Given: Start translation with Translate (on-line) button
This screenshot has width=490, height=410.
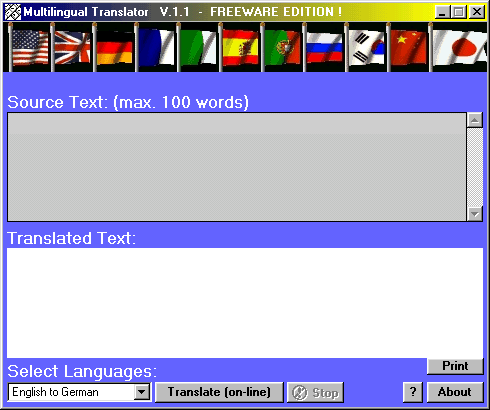Looking at the screenshot, I should point(219,392).
